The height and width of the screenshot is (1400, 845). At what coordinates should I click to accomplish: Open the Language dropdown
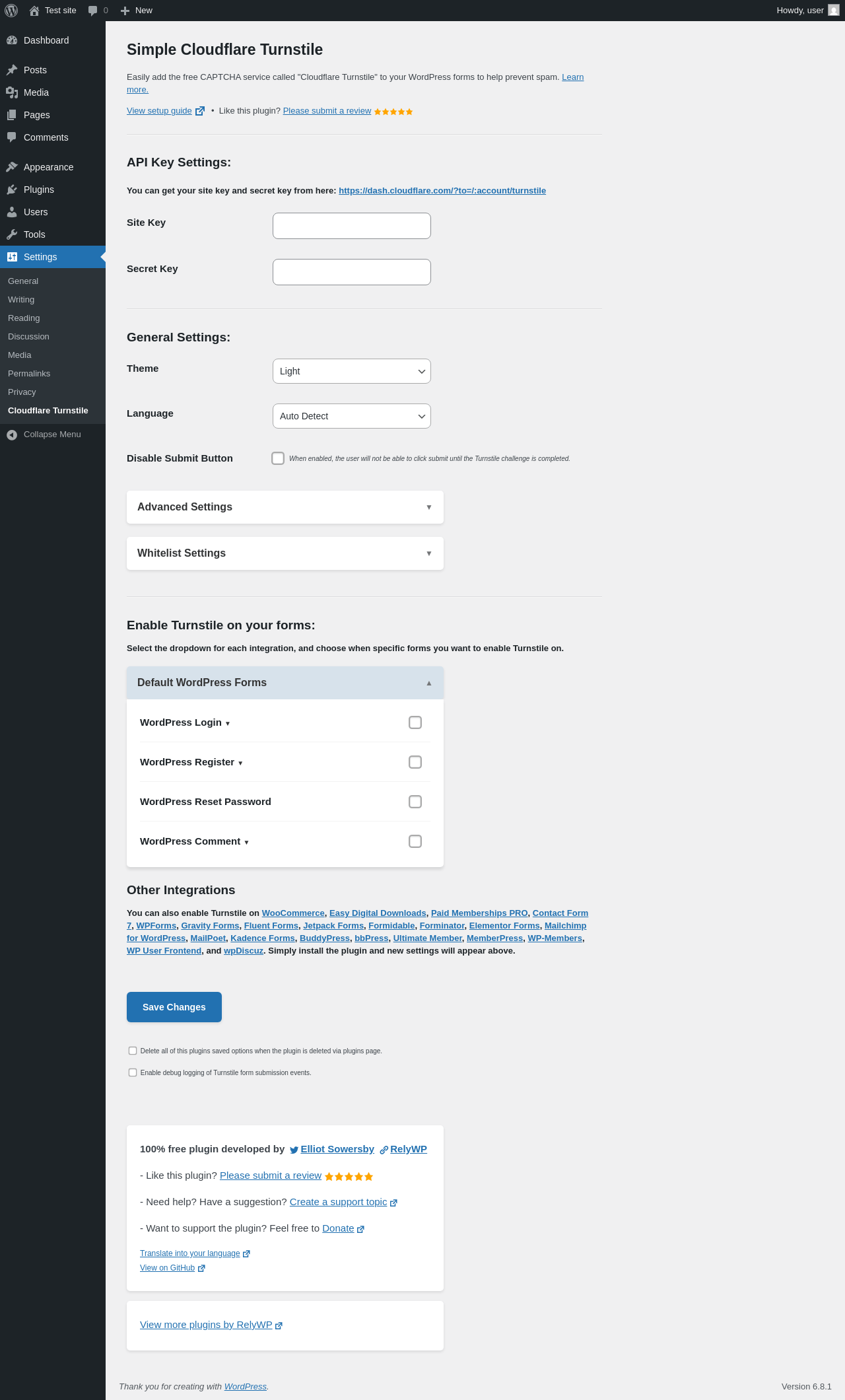351,416
